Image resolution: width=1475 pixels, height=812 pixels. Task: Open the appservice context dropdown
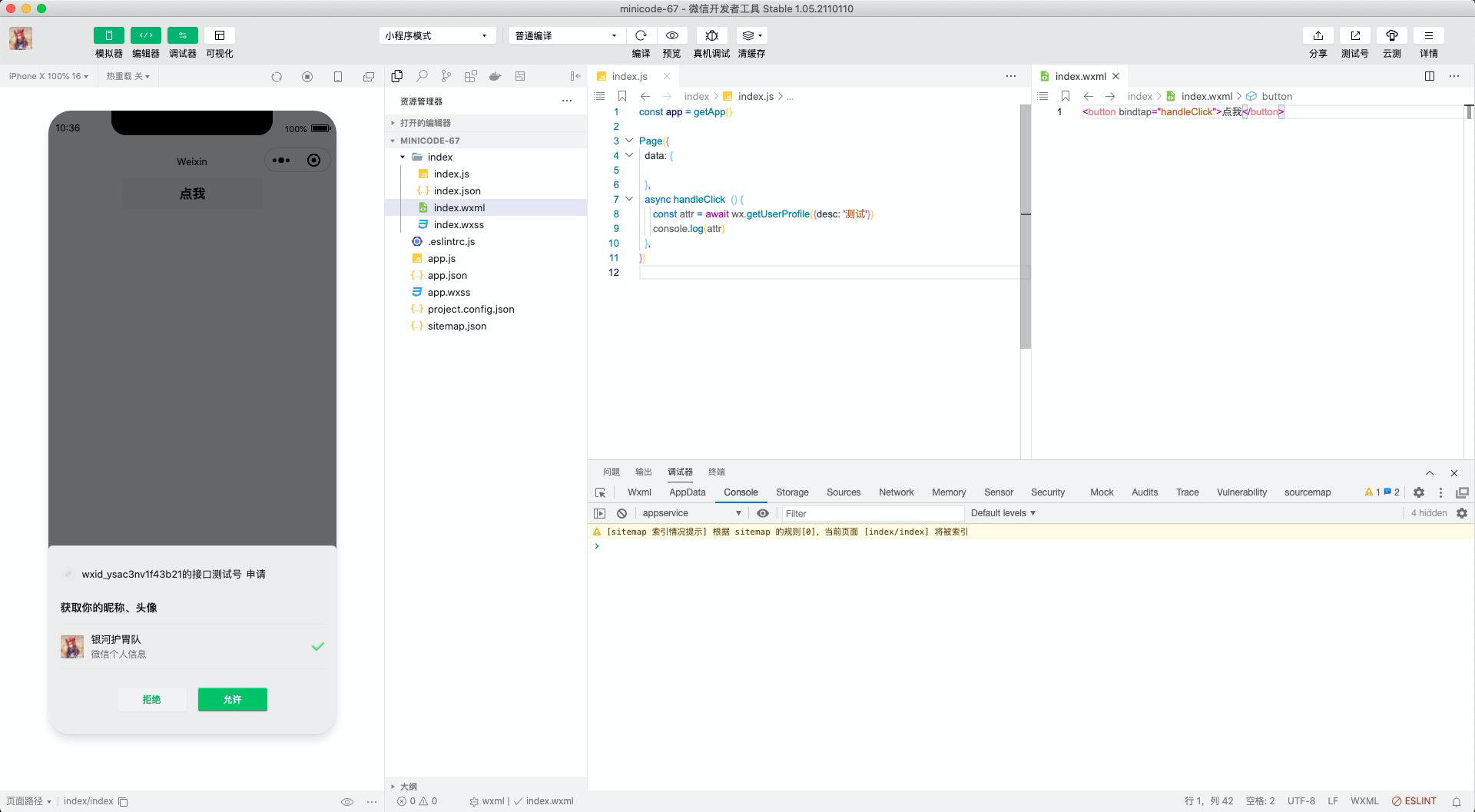click(x=691, y=513)
